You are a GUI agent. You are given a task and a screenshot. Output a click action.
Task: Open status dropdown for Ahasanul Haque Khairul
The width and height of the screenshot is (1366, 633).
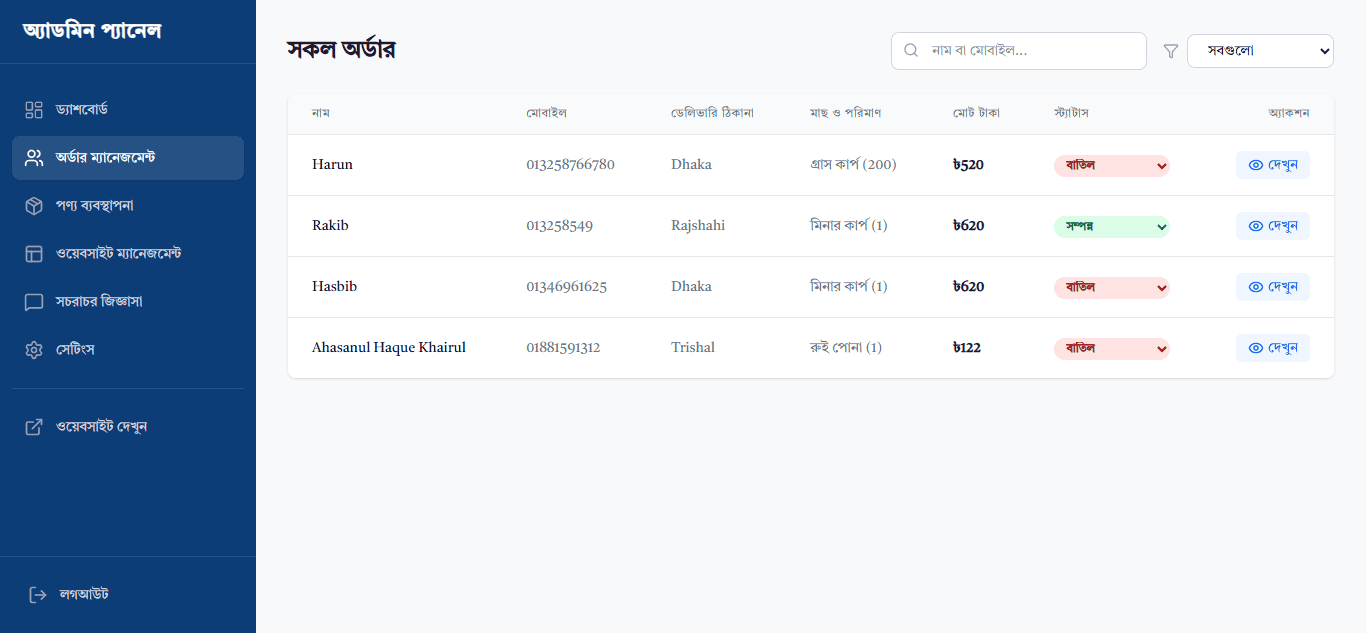click(x=1111, y=349)
